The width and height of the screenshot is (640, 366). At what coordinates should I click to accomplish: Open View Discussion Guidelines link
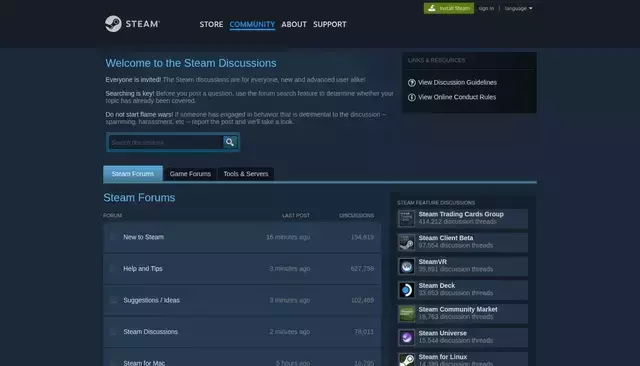457,82
